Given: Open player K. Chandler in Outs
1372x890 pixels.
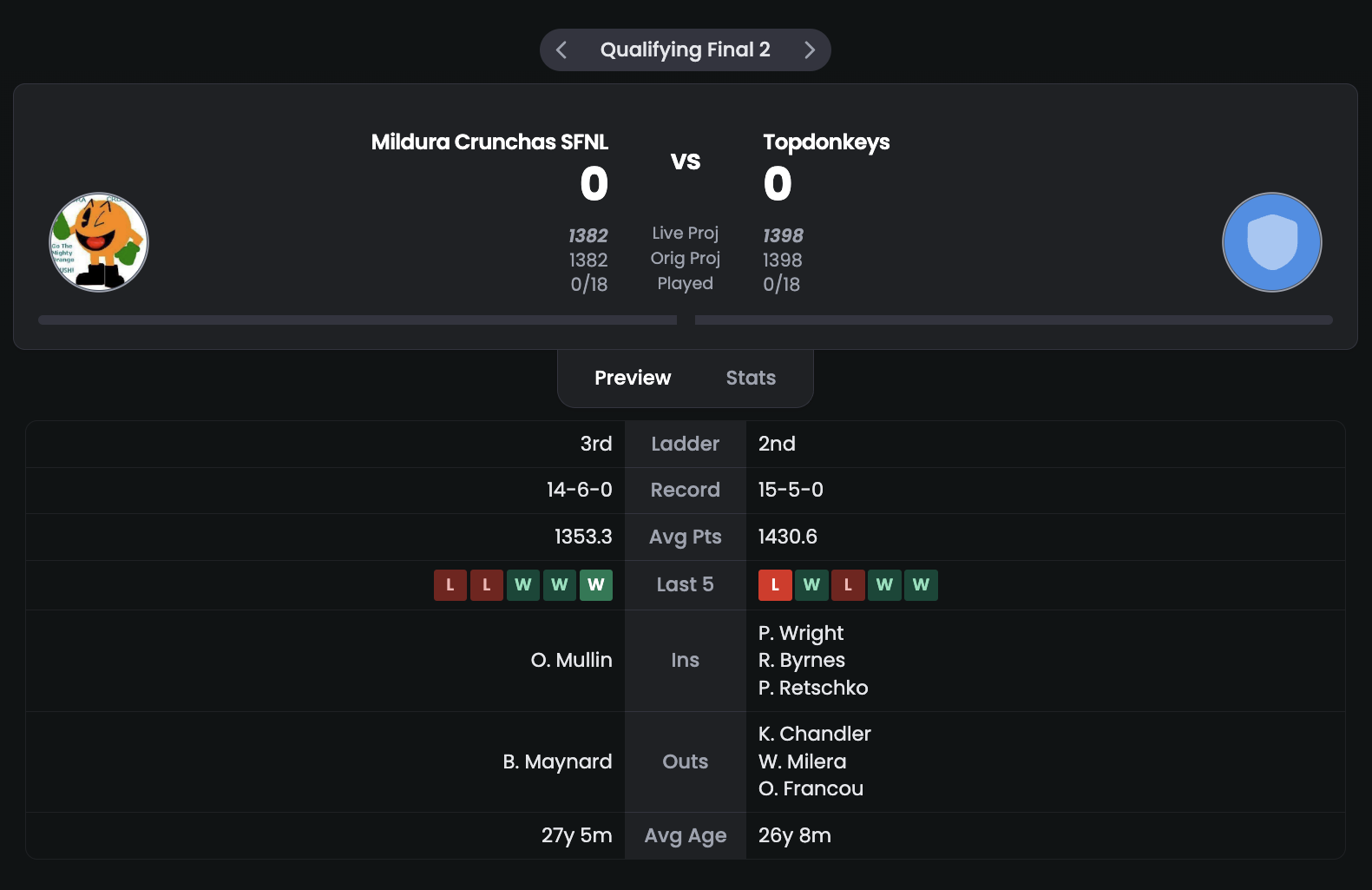Looking at the screenshot, I should 815,734.
